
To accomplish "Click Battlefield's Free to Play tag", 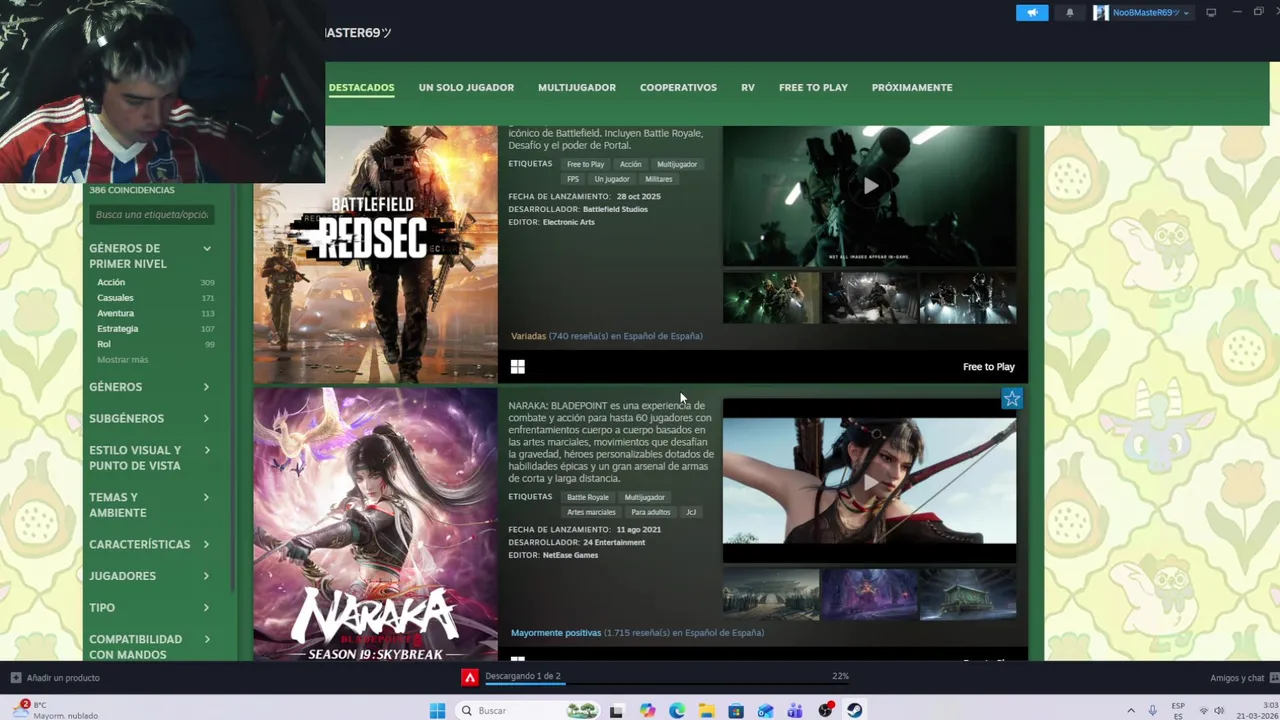I will pyautogui.click(x=585, y=164).
